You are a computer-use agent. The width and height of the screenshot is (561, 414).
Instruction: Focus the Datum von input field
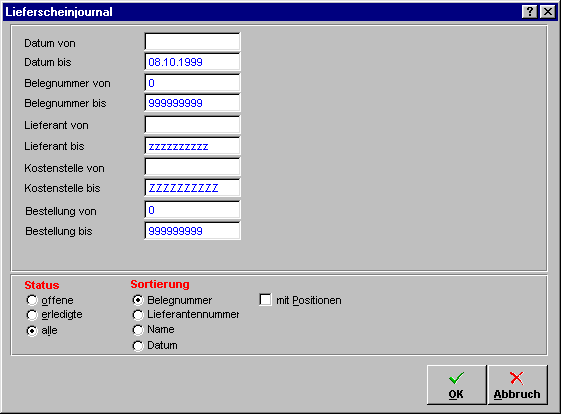pos(192,42)
